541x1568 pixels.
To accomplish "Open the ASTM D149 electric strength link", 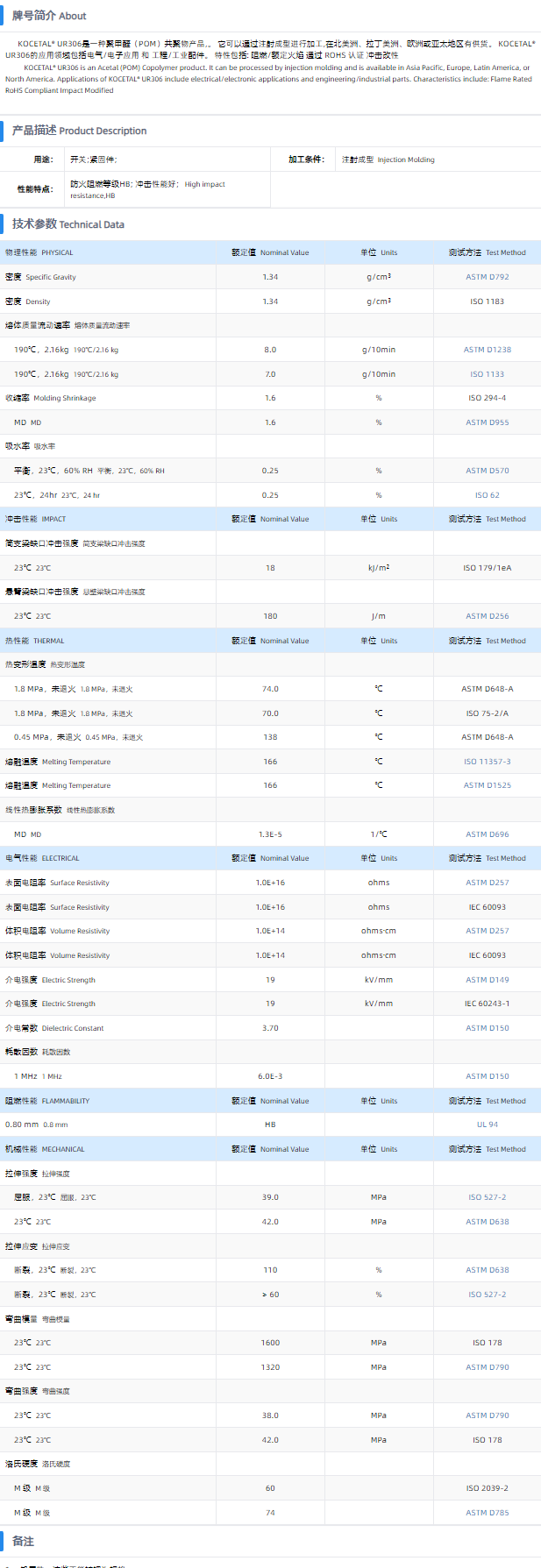I will (x=487, y=980).
